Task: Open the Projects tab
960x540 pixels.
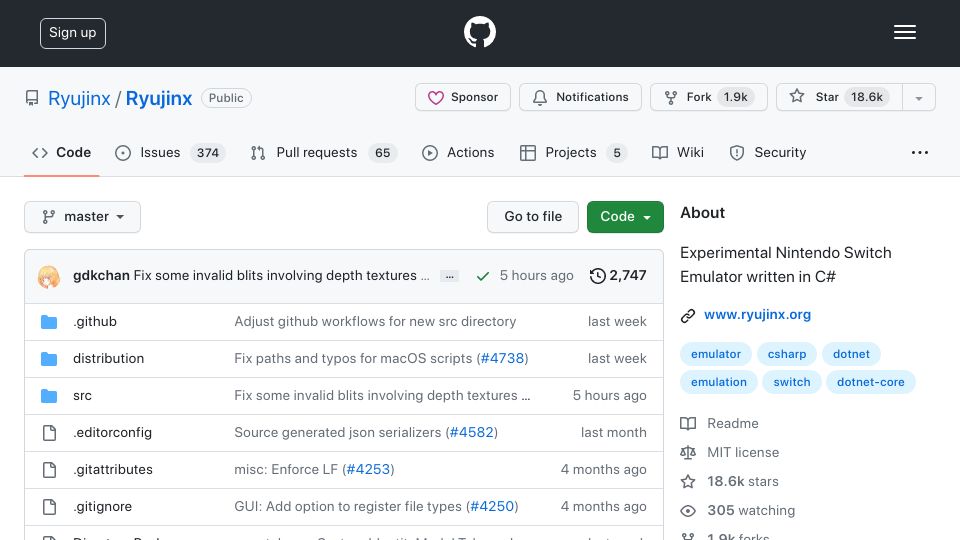Action: tap(573, 152)
